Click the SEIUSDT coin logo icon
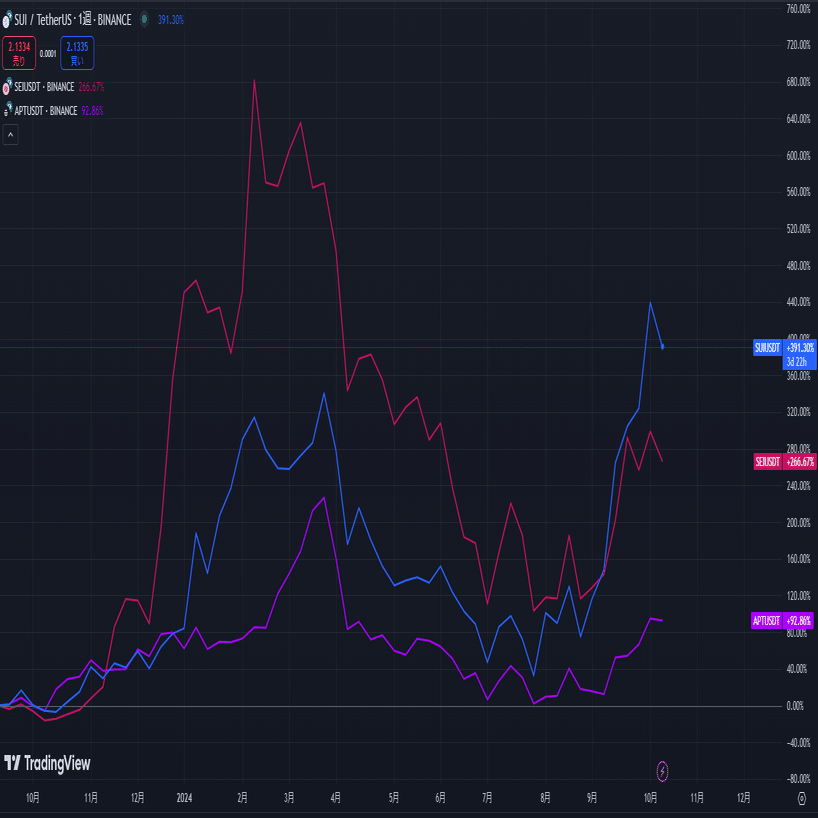Image resolution: width=818 pixels, height=818 pixels. point(7,87)
